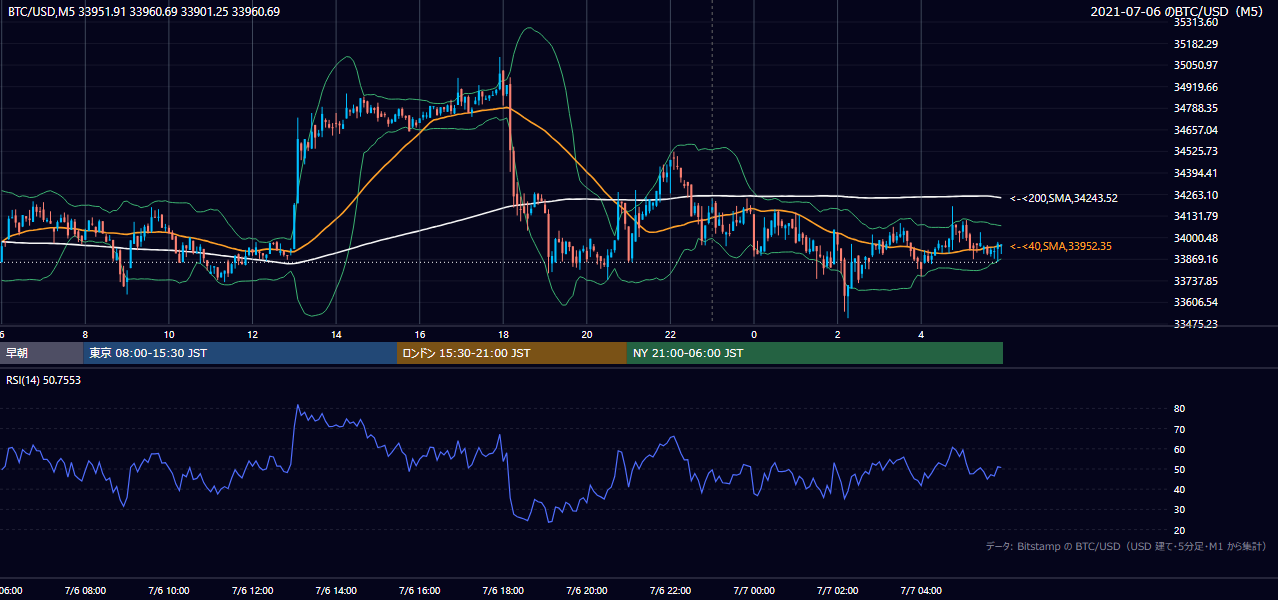The width and height of the screenshot is (1278, 600).
Task: Click the 200 SMA label reading 34243.52
Action: point(1064,198)
